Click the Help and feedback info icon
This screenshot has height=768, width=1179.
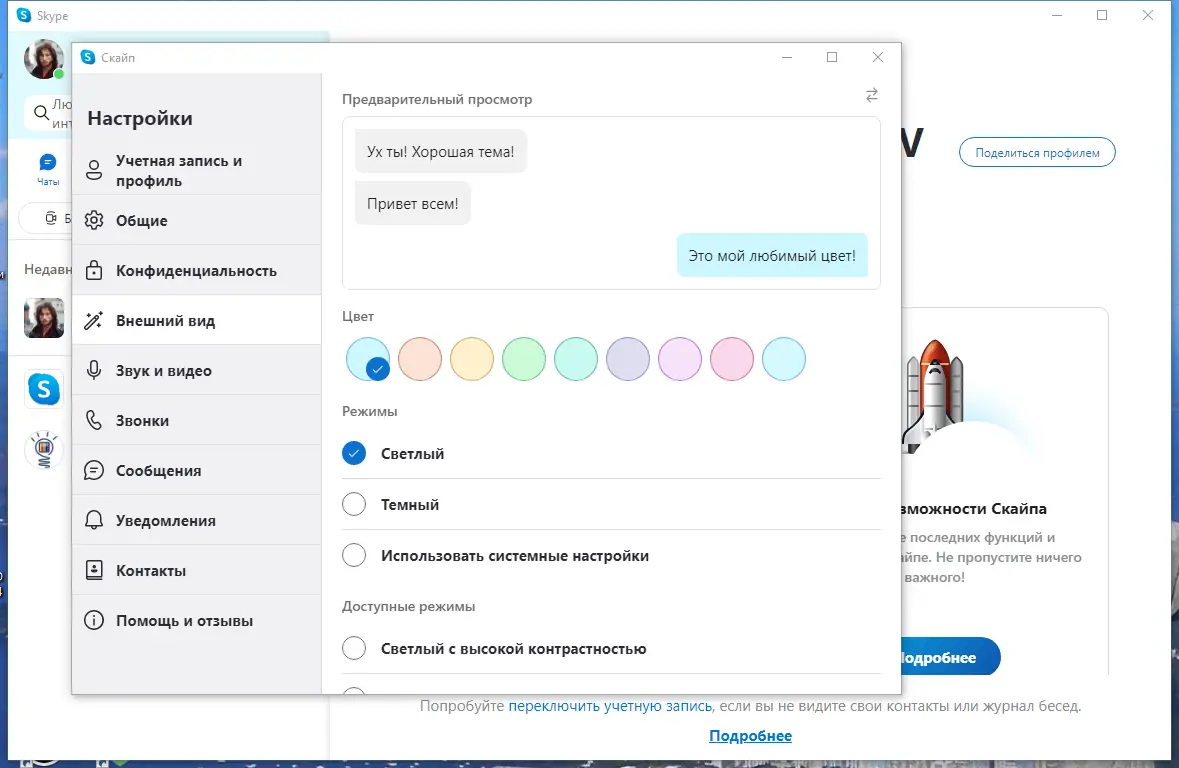[94, 620]
